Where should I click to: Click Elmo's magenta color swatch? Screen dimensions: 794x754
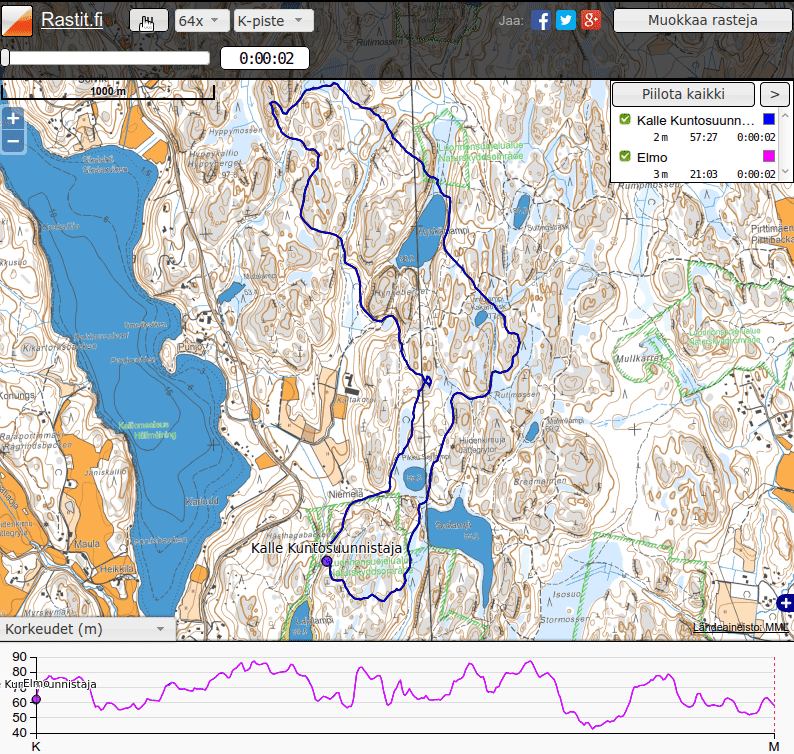[x=769, y=157]
